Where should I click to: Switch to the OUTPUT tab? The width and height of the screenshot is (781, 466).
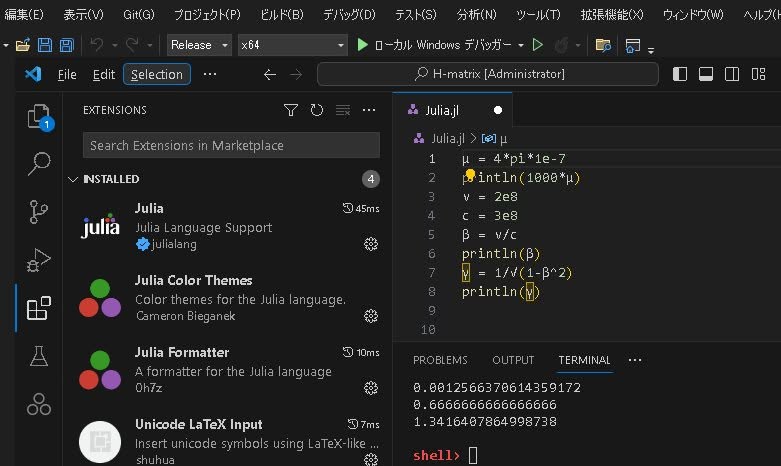point(513,360)
